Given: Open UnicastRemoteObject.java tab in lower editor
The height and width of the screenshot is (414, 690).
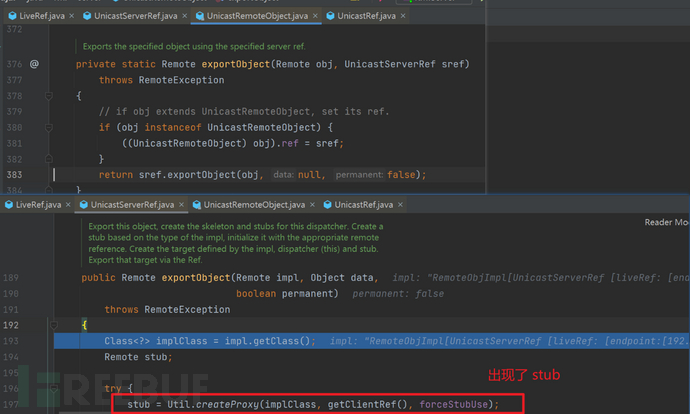Looking at the screenshot, I should pyautogui.click(x=254, y=205).
